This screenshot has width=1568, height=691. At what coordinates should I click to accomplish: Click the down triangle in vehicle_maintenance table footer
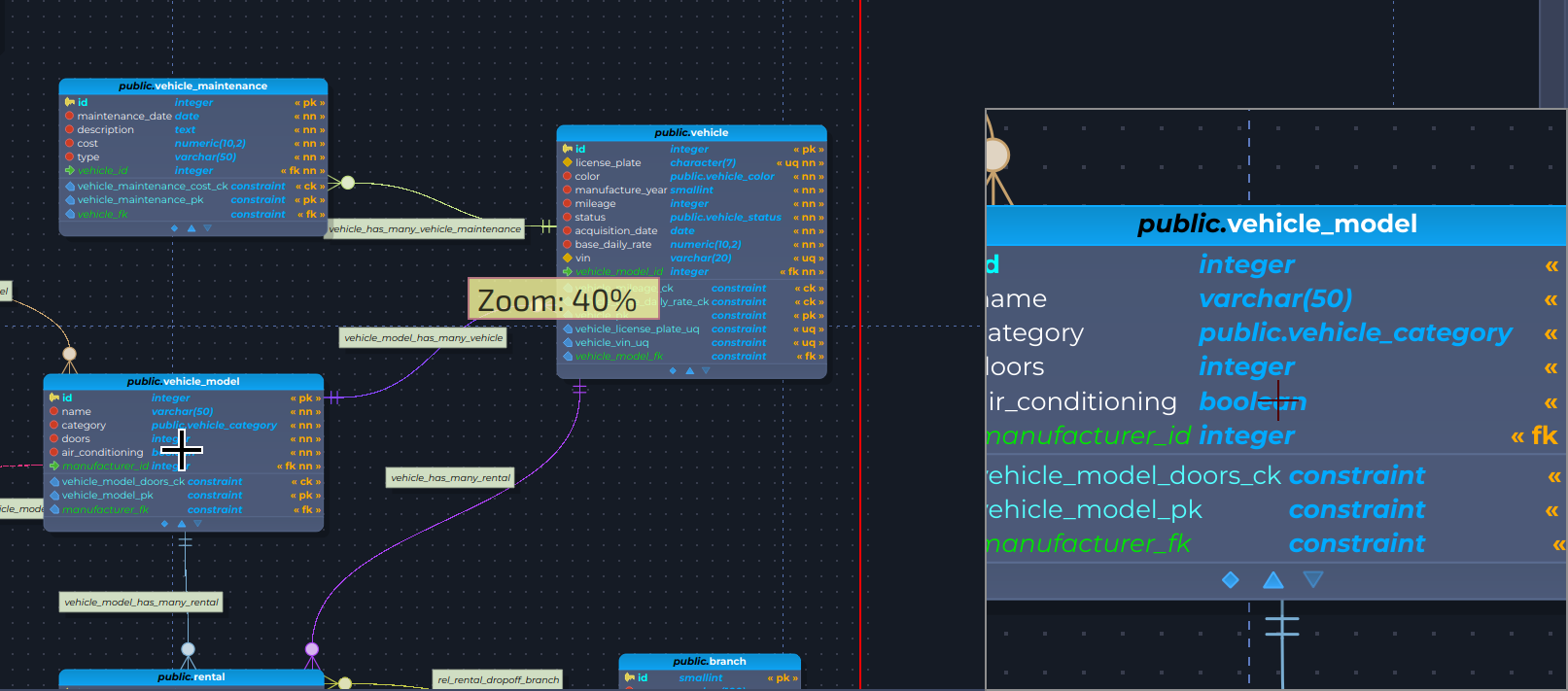(x=208, y=228)
